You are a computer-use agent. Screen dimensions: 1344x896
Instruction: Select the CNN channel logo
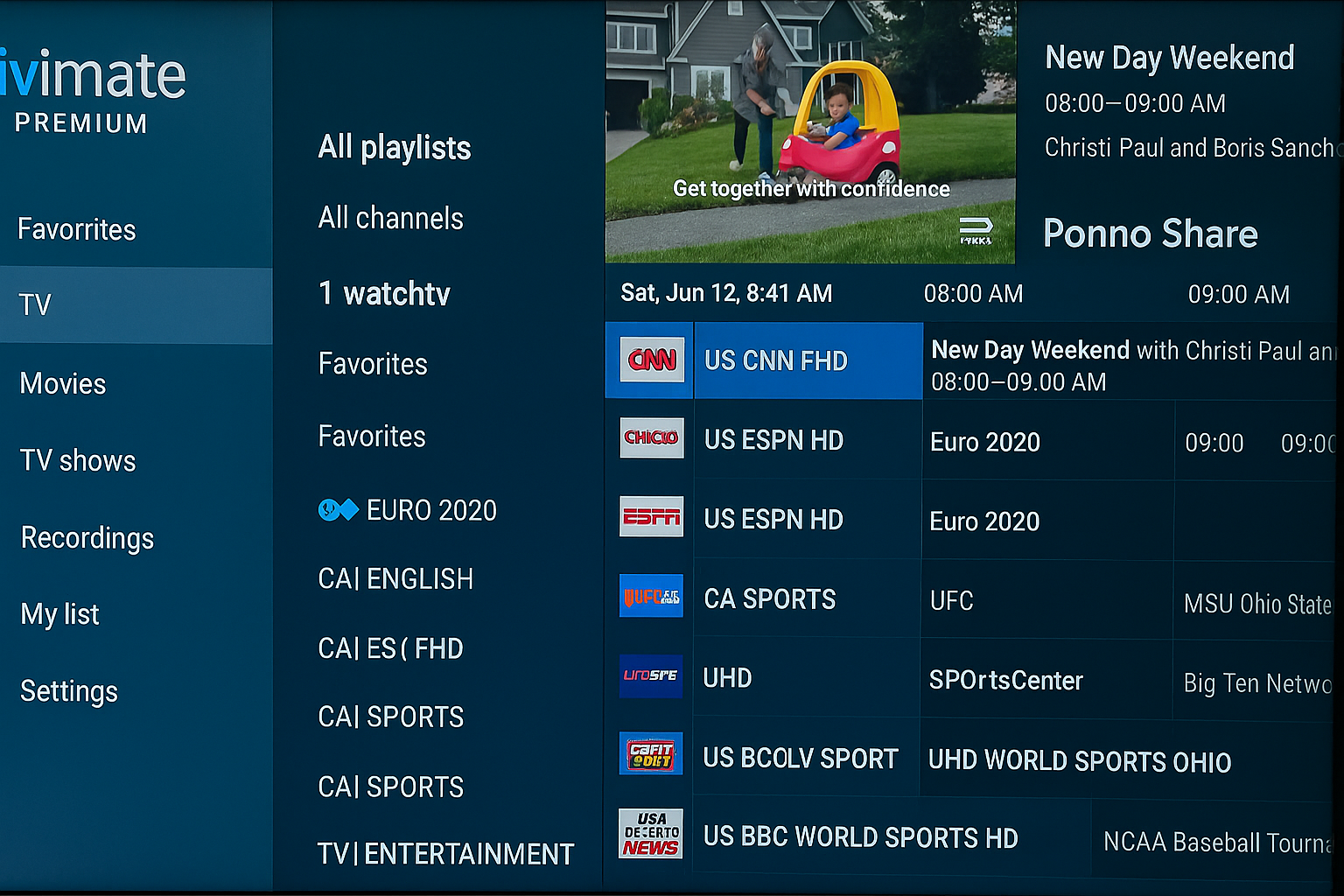click(x=652, y=360)
